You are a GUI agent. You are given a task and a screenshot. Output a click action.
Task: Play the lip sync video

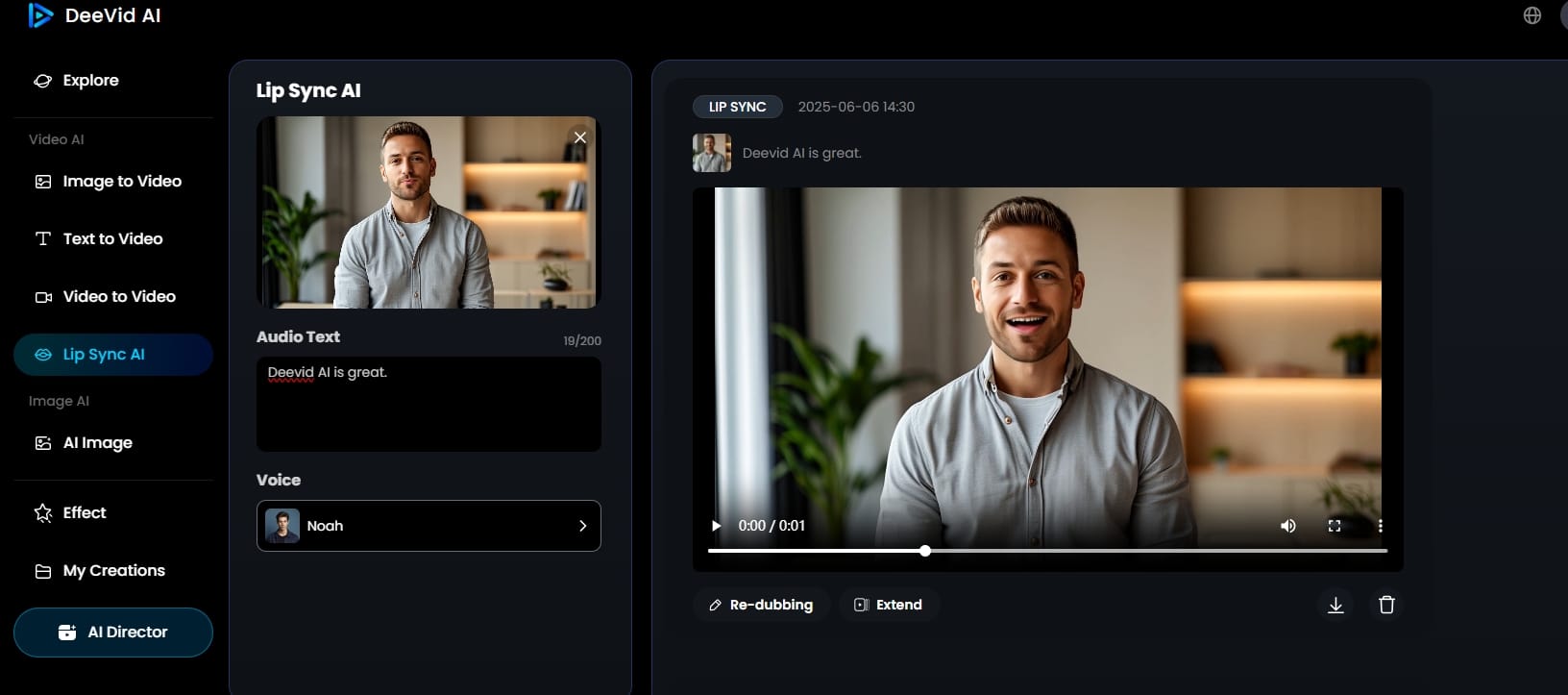(x=716, y=526)
